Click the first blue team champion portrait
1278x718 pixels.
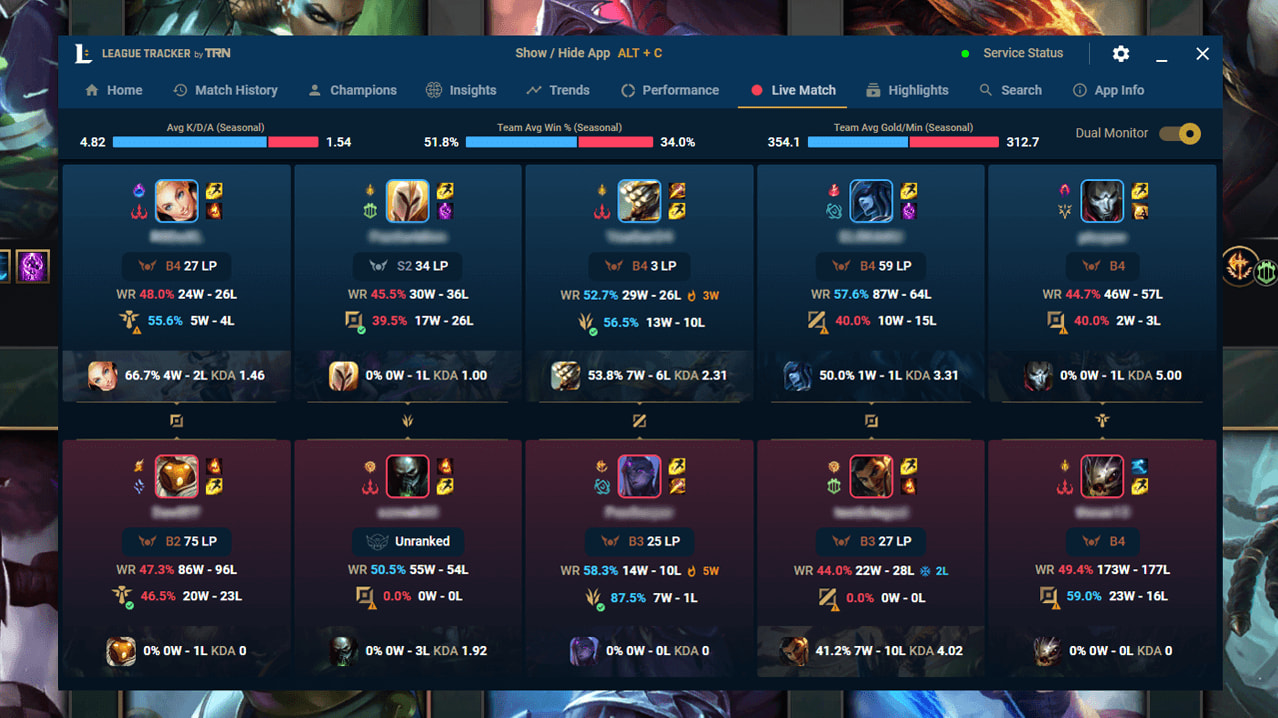[x=176, y=201]
